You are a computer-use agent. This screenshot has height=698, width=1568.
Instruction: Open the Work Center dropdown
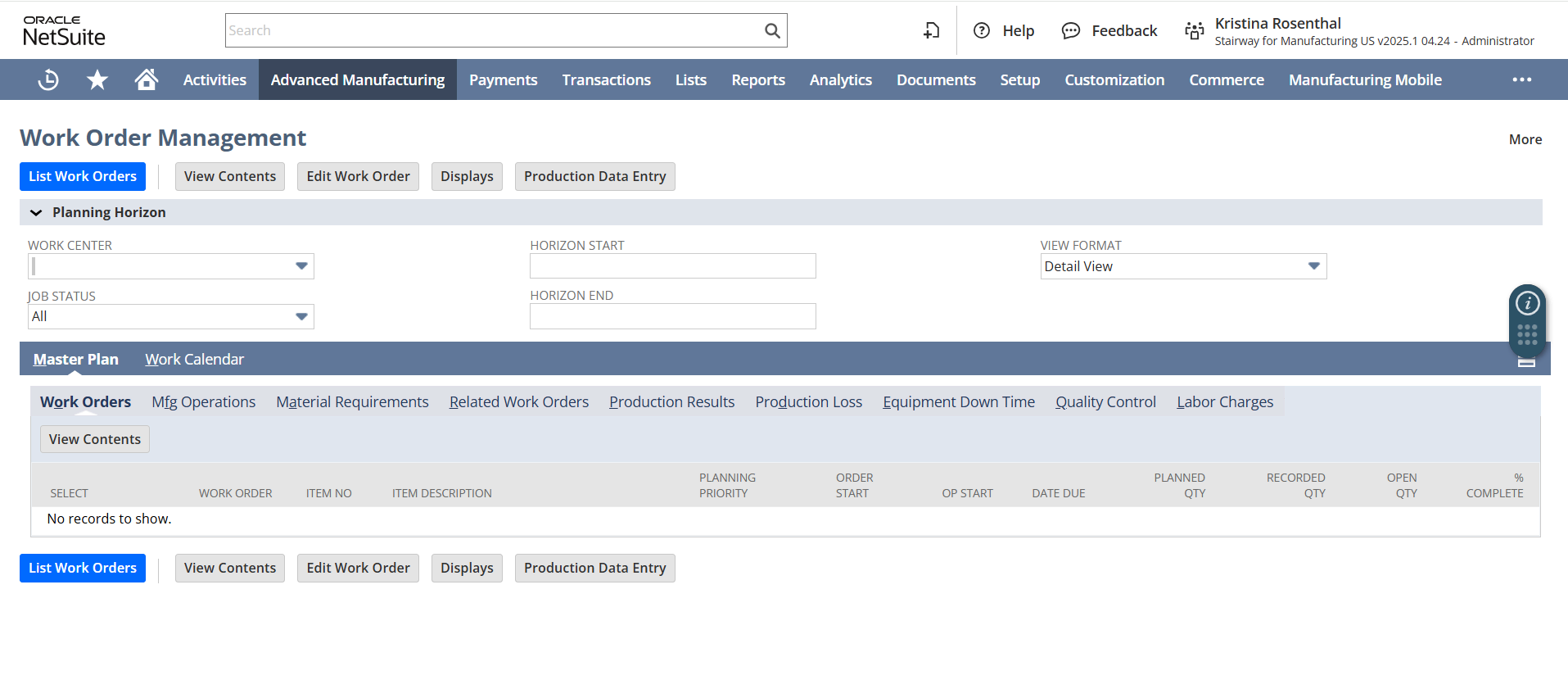(x=301, y=266)
